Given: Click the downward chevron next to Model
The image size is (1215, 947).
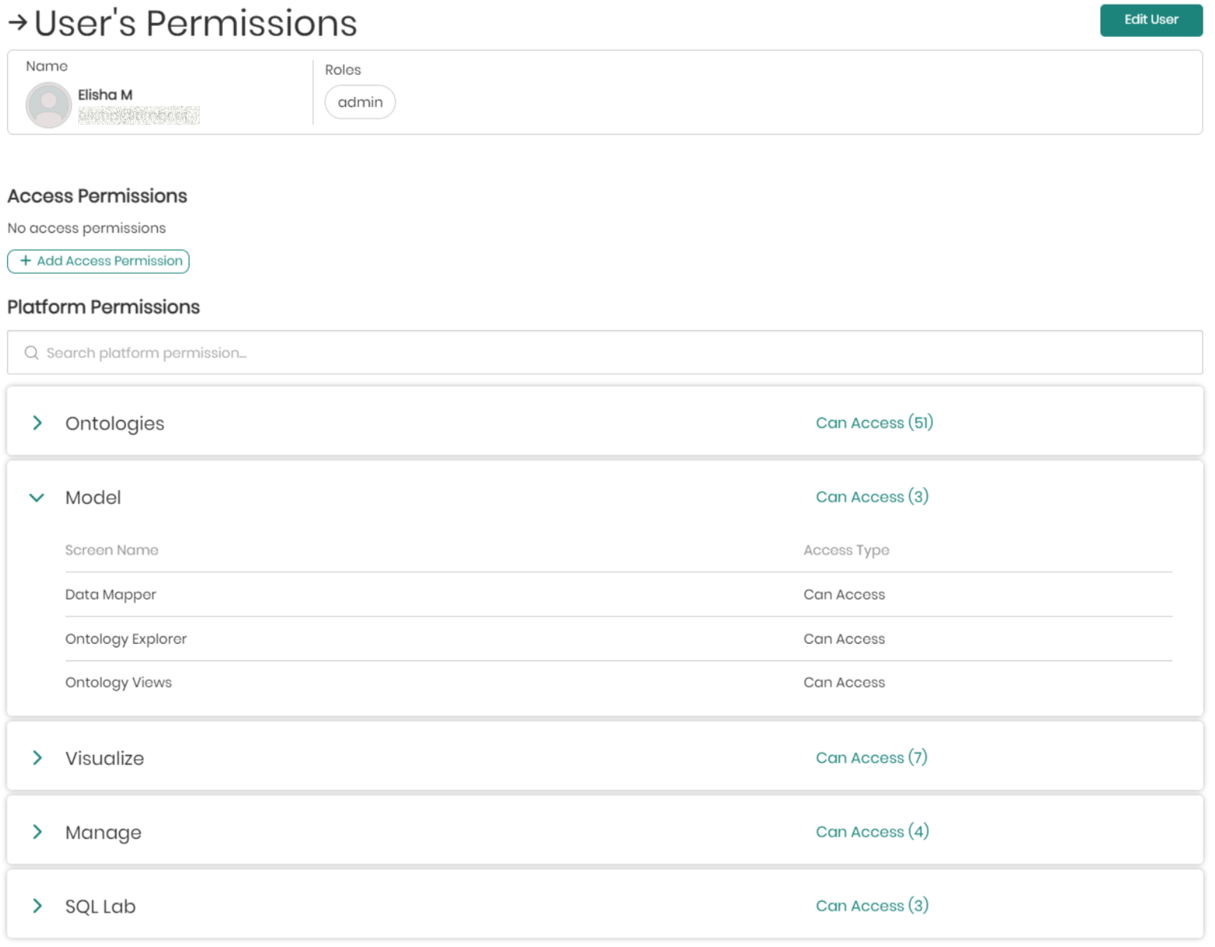Looking at the screenshot, I should [37, 497].
